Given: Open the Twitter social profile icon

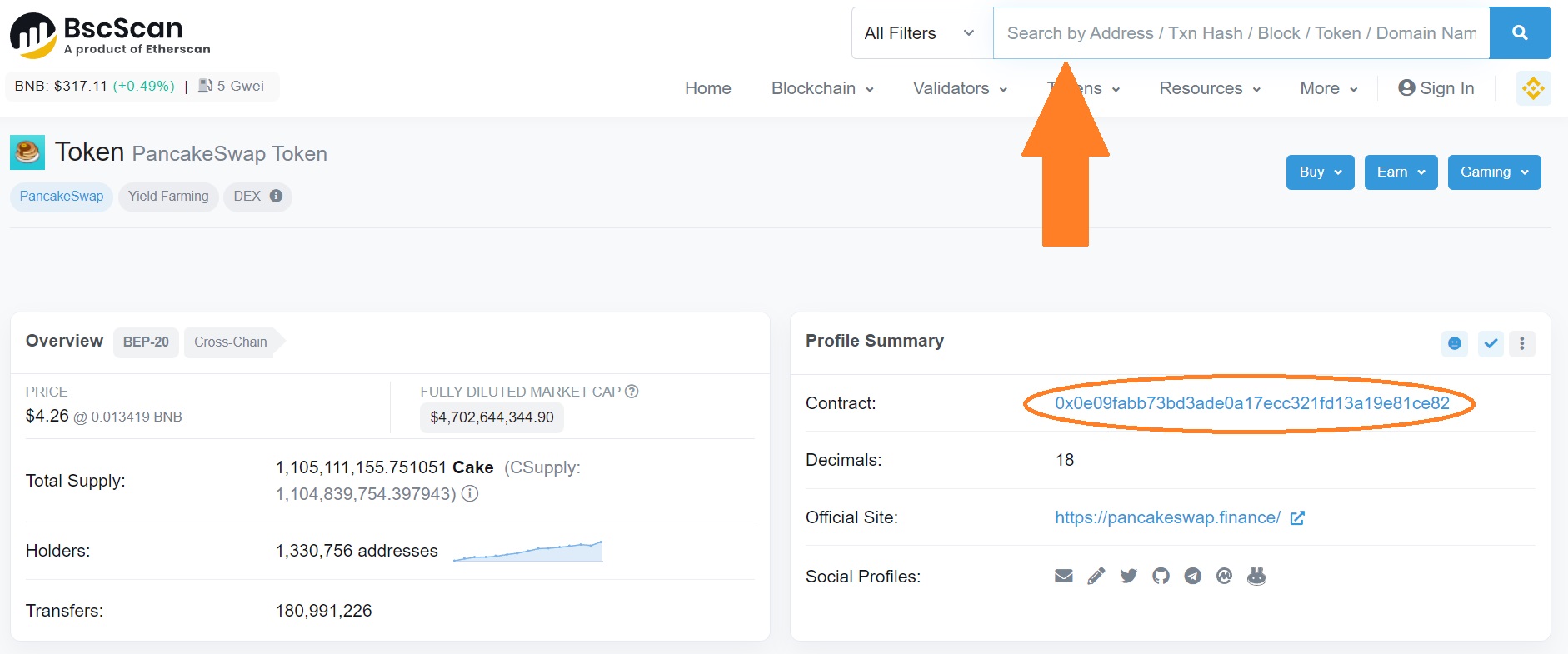Looking at the screenshot, I should tap(1129, 576).
